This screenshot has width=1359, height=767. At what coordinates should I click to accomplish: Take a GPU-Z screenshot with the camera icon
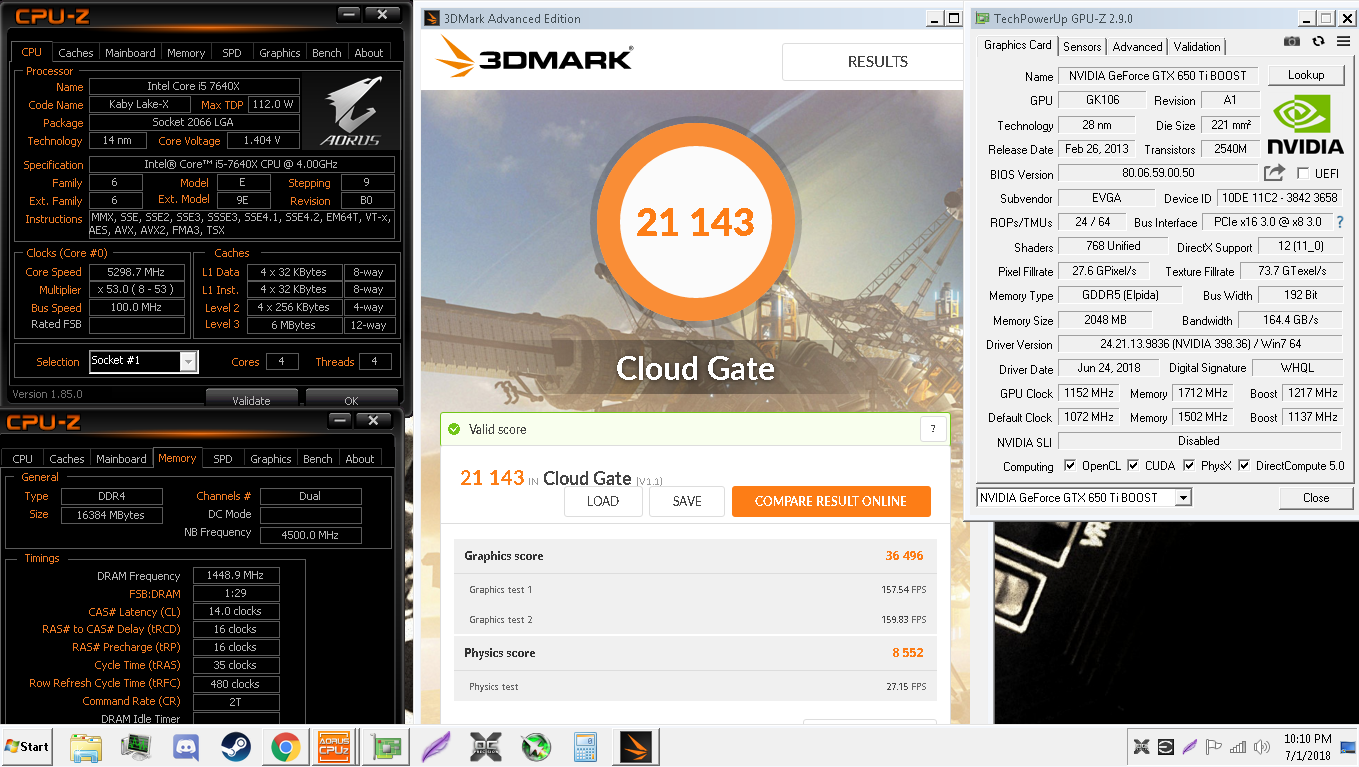coord(1292,41)
